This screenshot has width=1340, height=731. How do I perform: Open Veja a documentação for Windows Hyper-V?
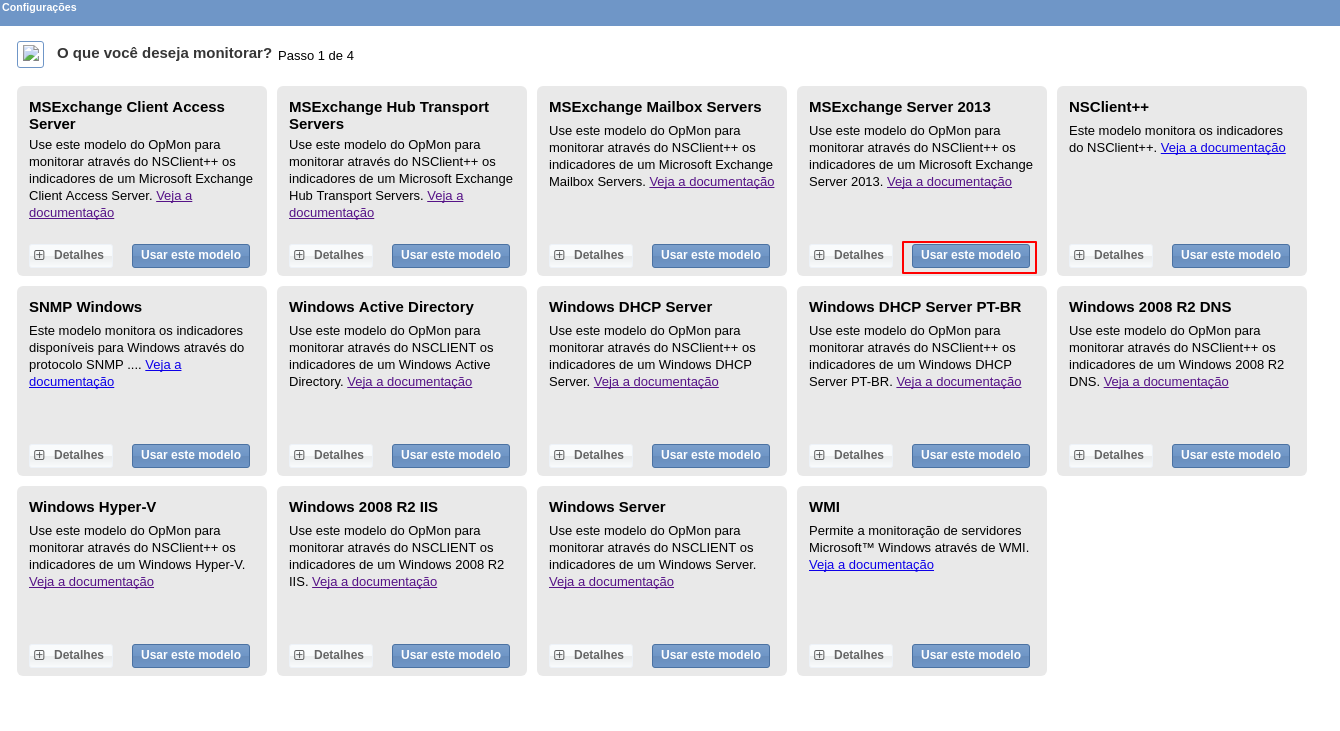91,582
